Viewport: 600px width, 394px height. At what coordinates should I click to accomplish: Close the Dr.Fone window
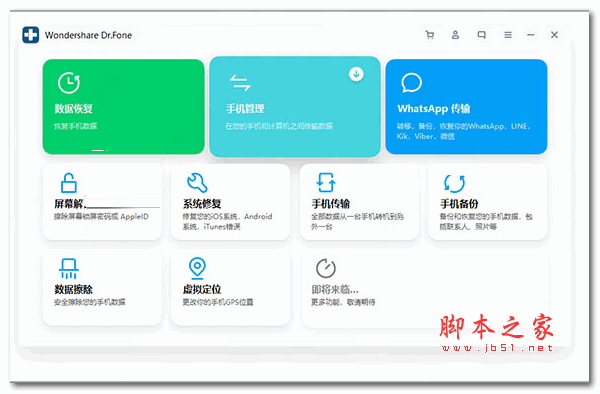point(554,35)
